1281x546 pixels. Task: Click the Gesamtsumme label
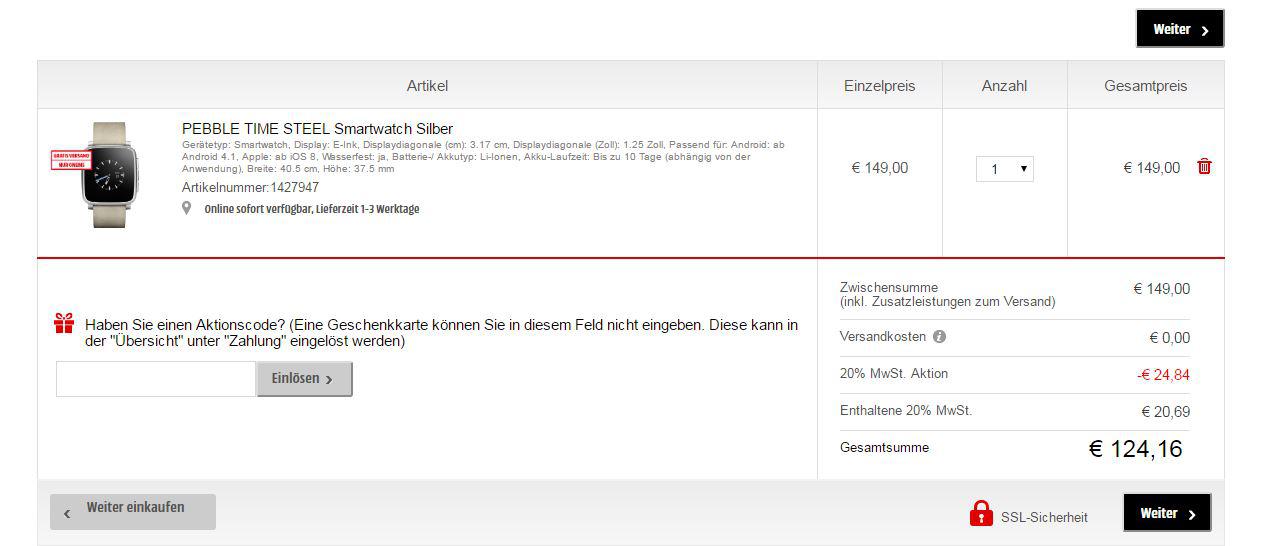pos(884,447)
